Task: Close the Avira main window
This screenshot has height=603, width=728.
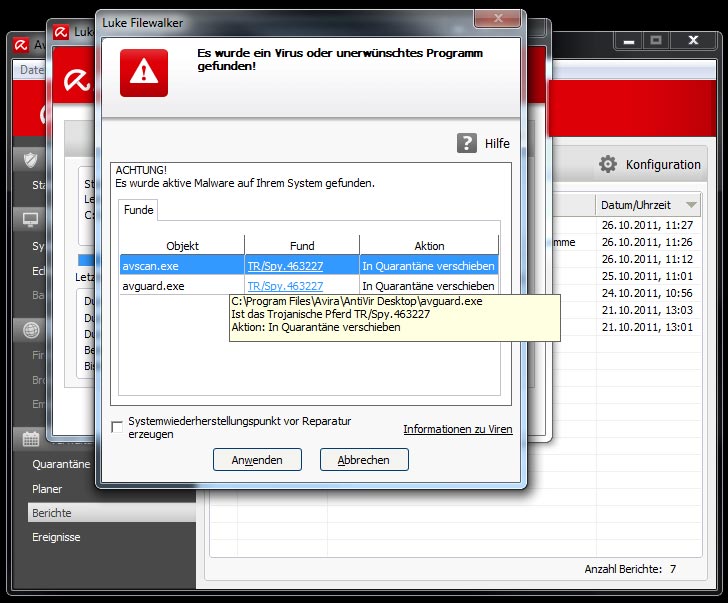Action: click(x=693, y=41)
